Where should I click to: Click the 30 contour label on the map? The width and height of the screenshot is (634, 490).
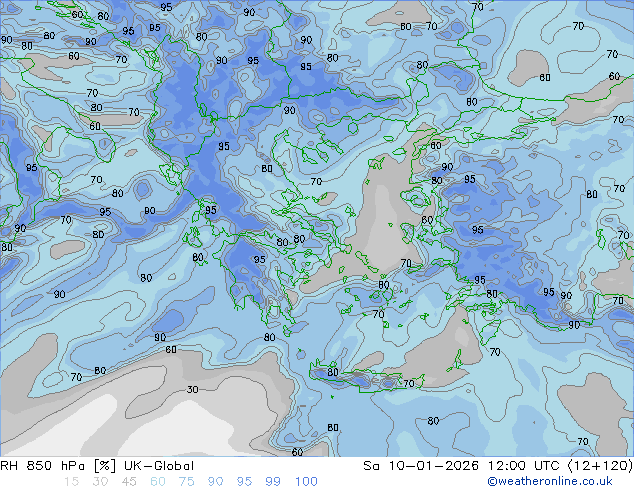tap(192, 389)
